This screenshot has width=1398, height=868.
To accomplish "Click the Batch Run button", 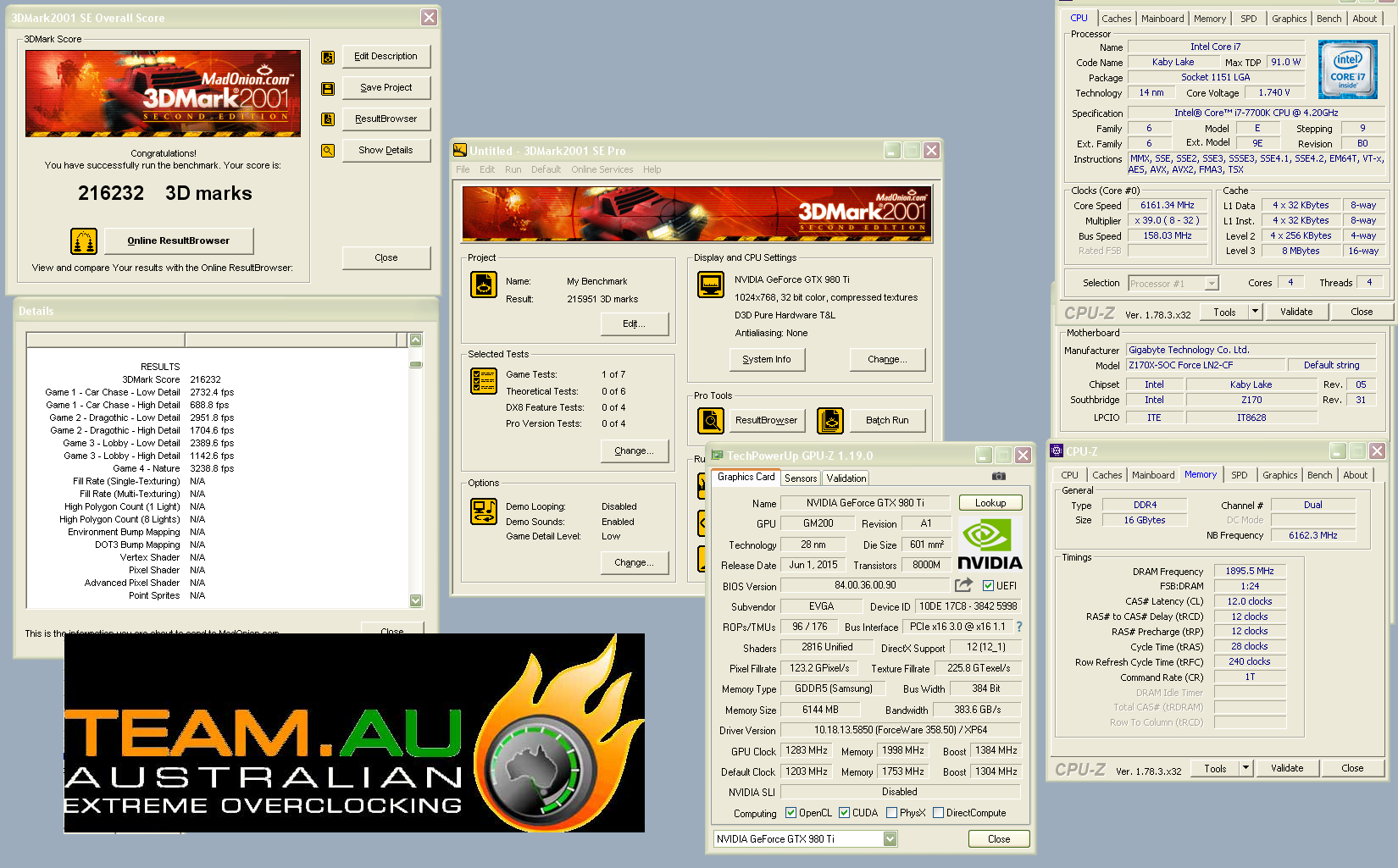I will click(x=887, y=420).
